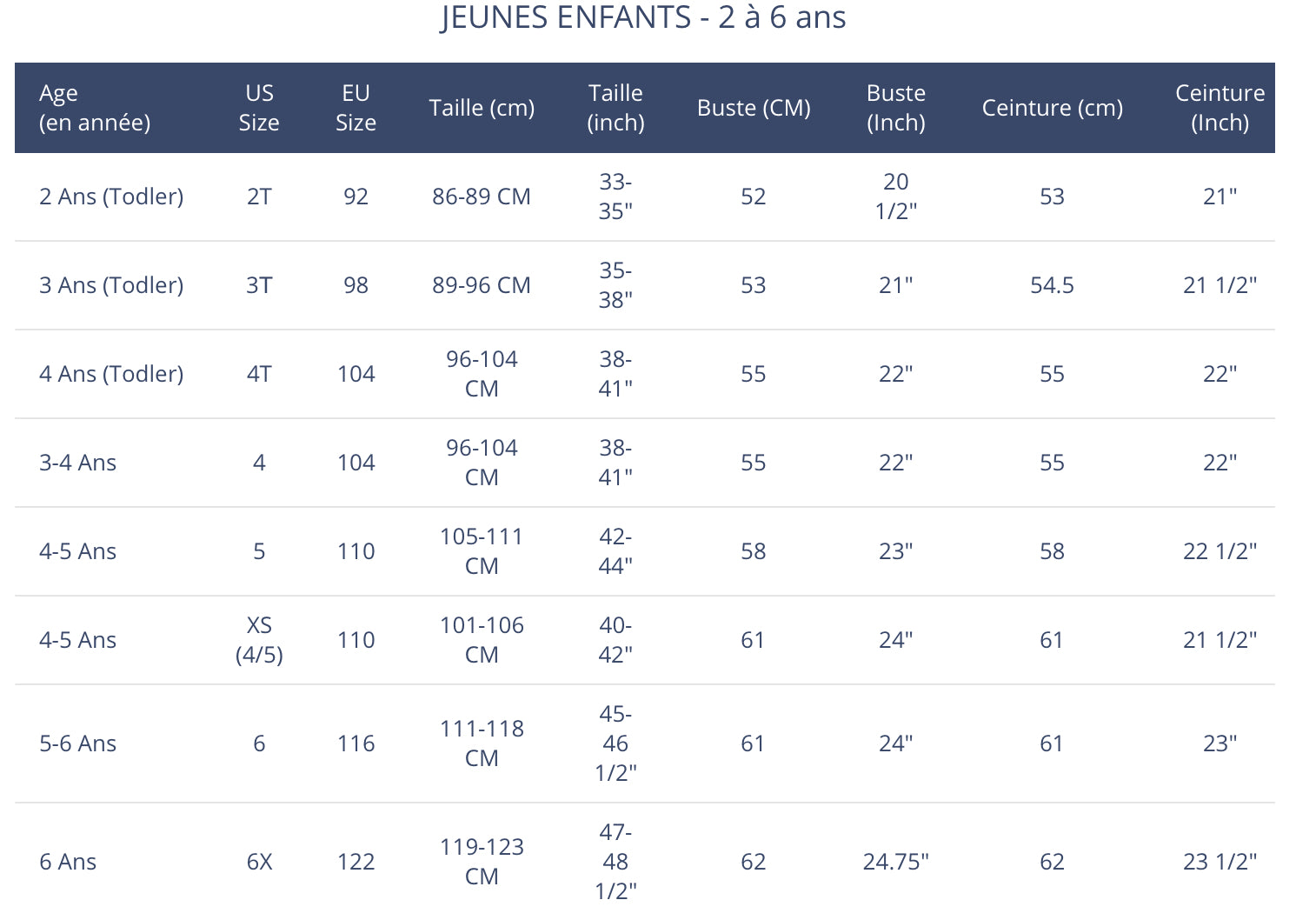
Task: Select the 4 Ans (Todler) row label
Action: 111,374
